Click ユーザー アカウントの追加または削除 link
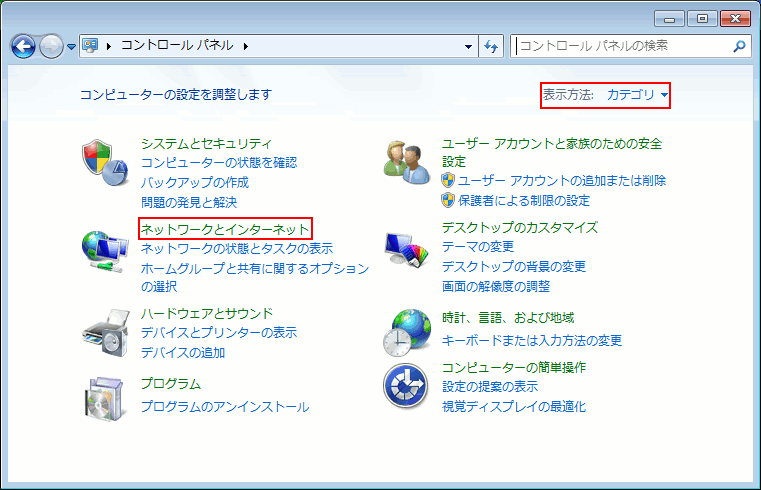The width and height of the screenshot is (761, 490). pyautogui.click(x=561, y=181)
